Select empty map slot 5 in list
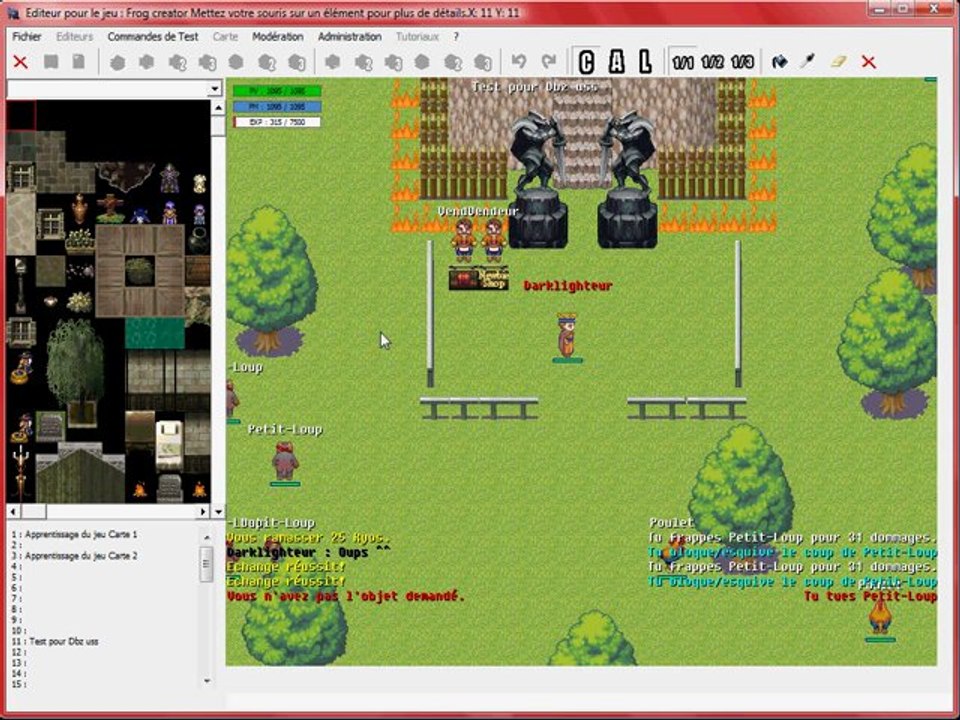The width and height of the screenshot is (960, 720). coord(17,577)
